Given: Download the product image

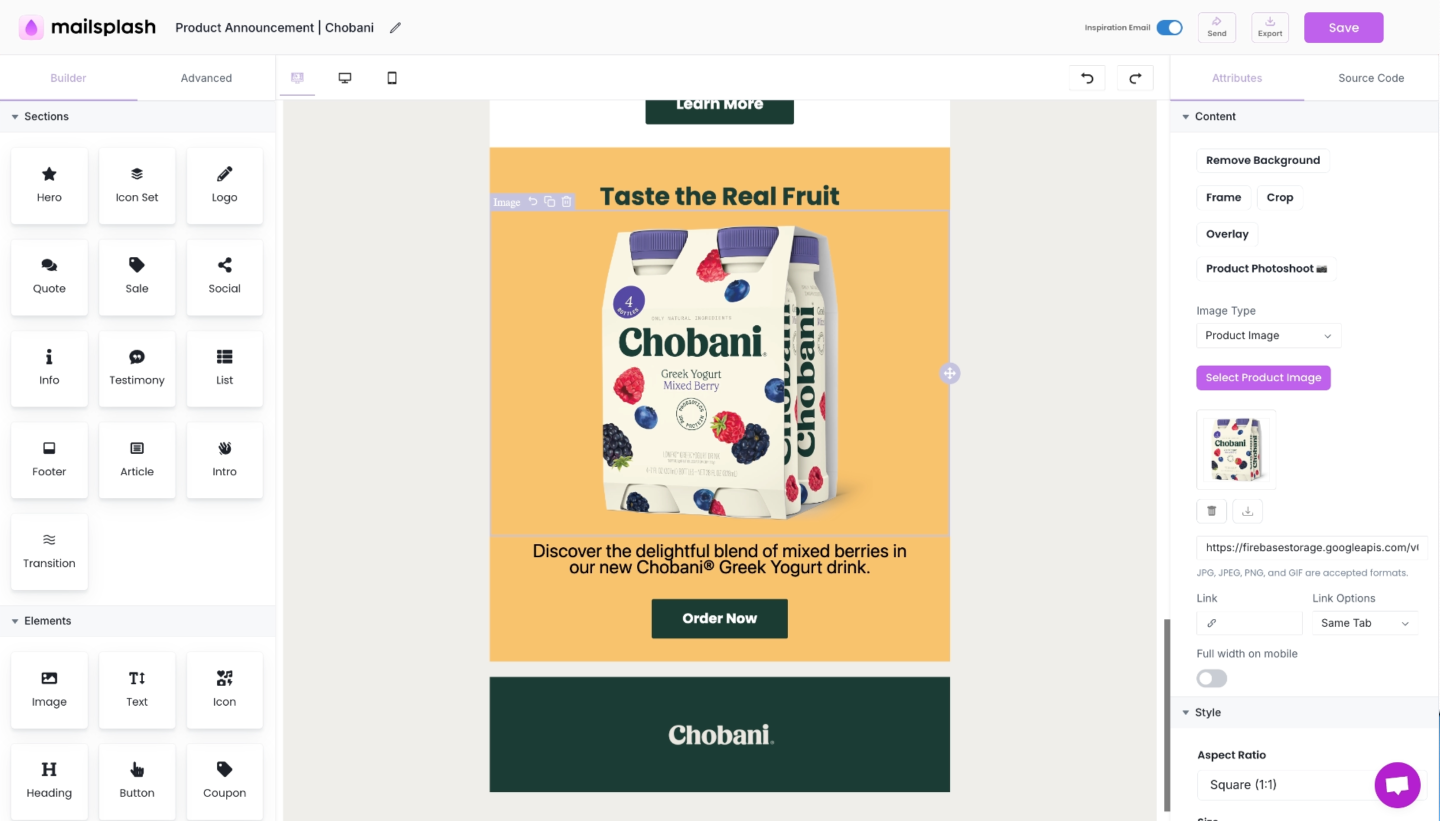Looking at the screenshot, I should (x=1247, y=511).
